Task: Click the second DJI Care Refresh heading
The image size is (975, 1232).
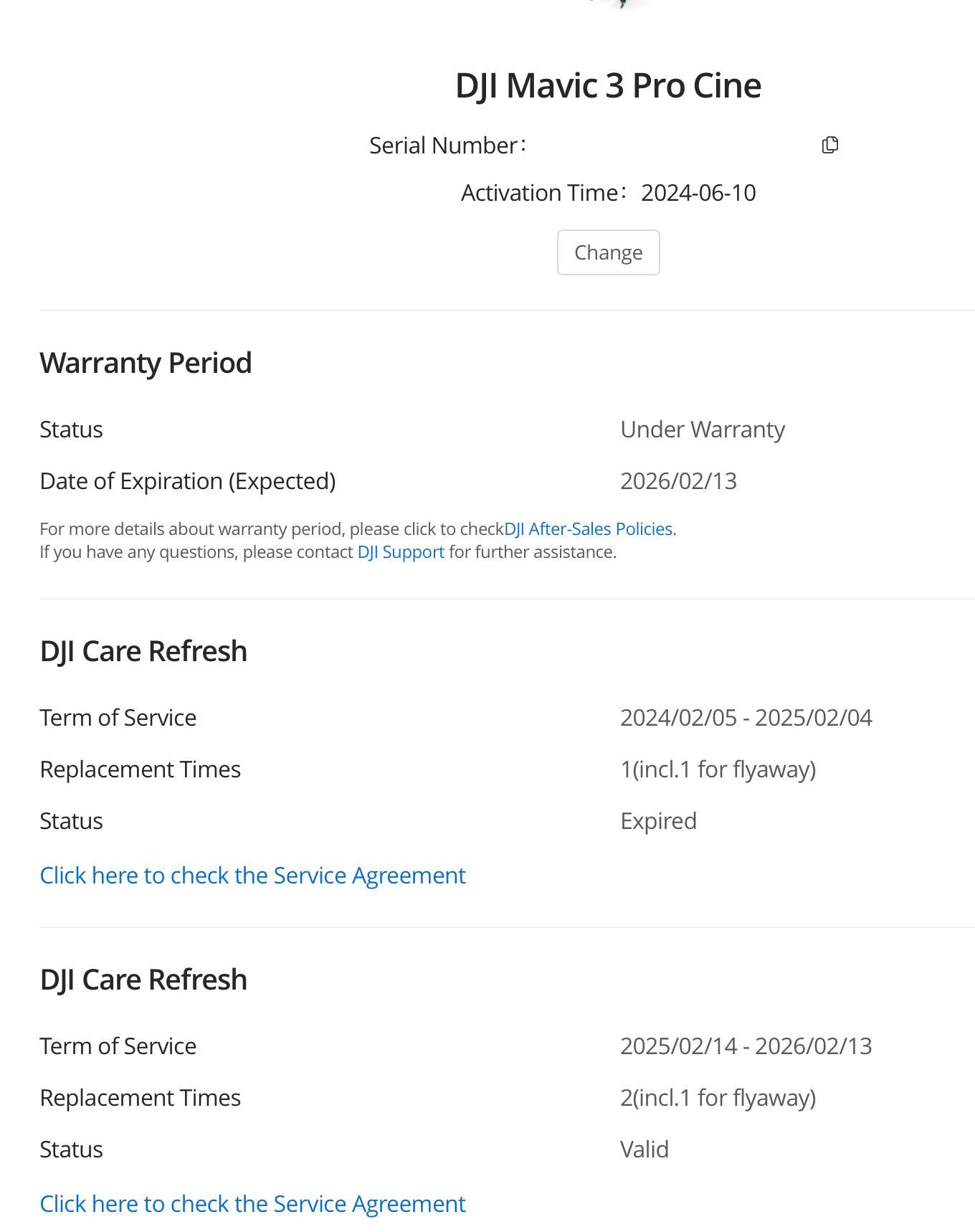Action: (x=143, y=980)
